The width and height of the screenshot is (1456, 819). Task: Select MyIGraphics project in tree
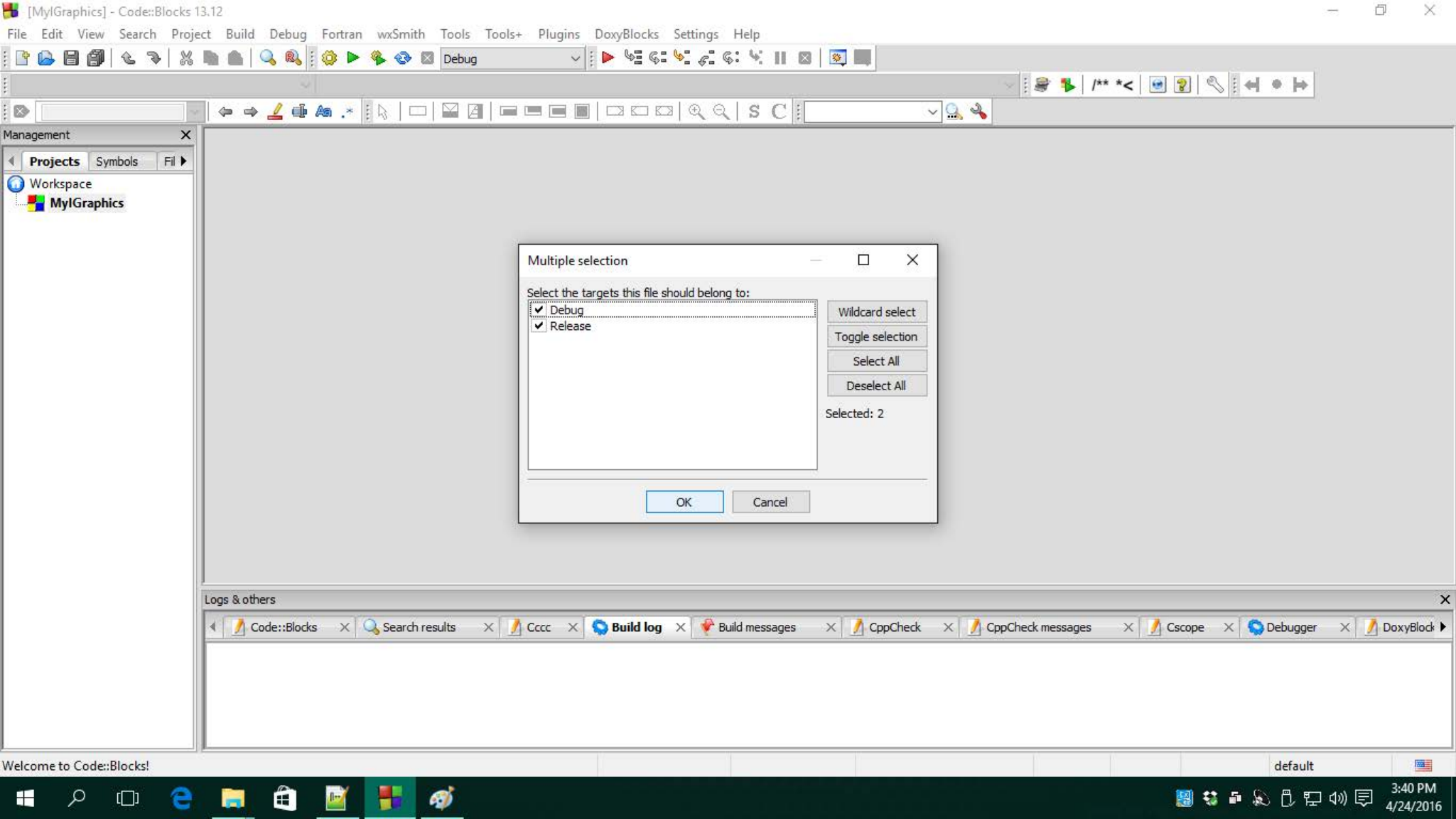coord(87,203)
